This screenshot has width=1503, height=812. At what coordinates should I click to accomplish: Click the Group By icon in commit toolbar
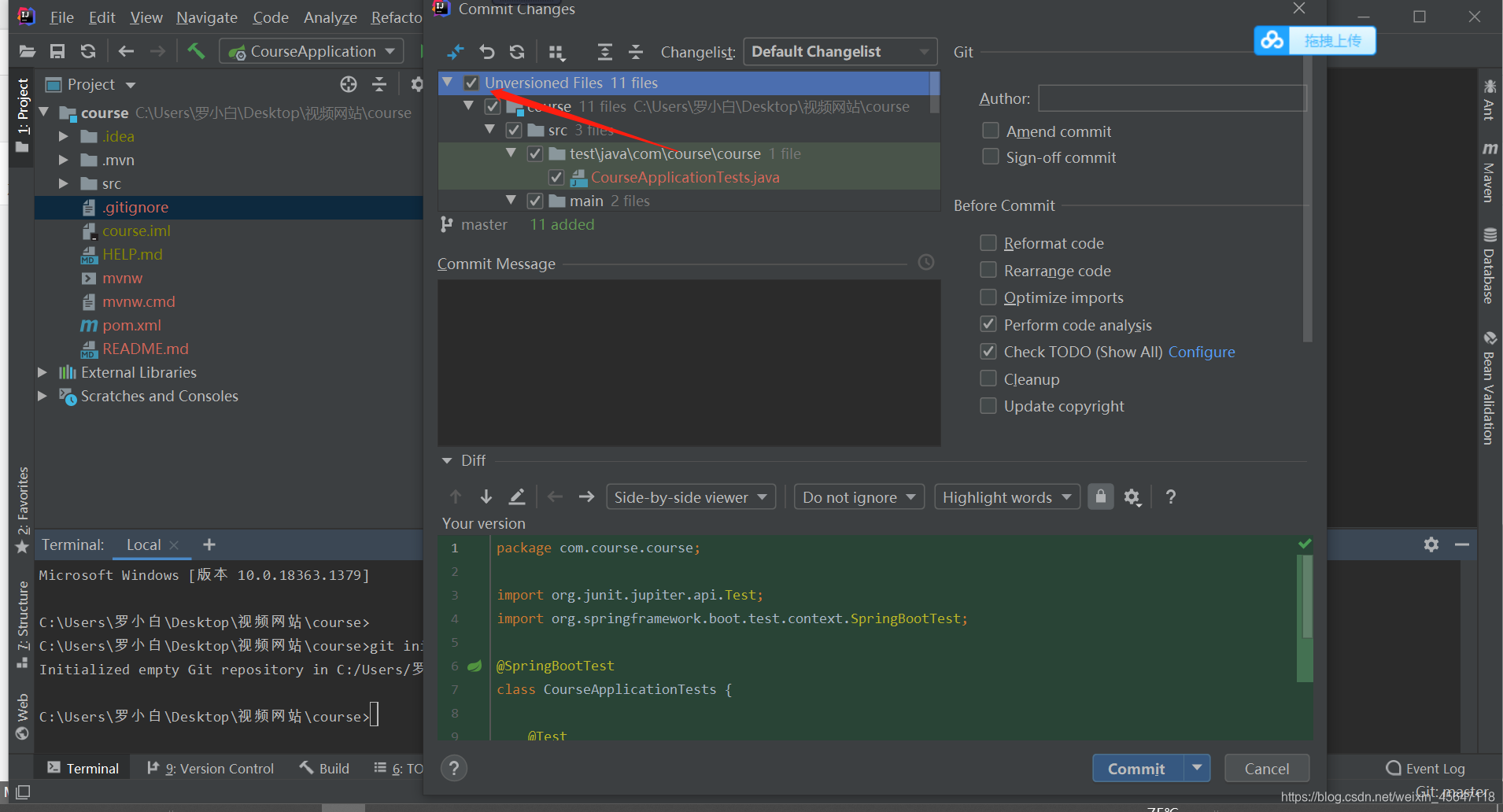557,52
